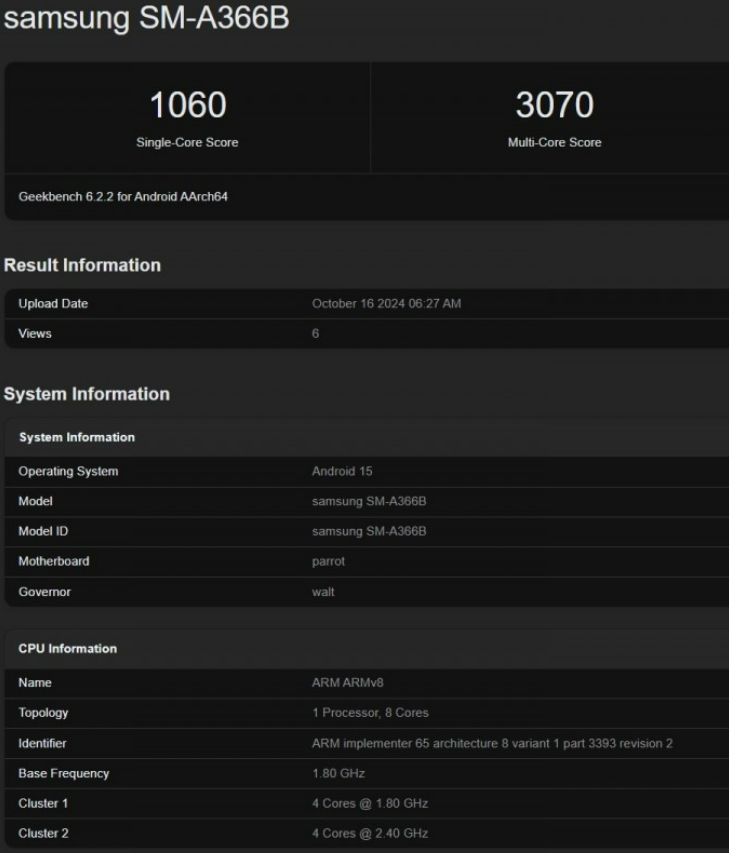Click the Base Frequency label
The image size is (729, 853).
click(64, 773)
